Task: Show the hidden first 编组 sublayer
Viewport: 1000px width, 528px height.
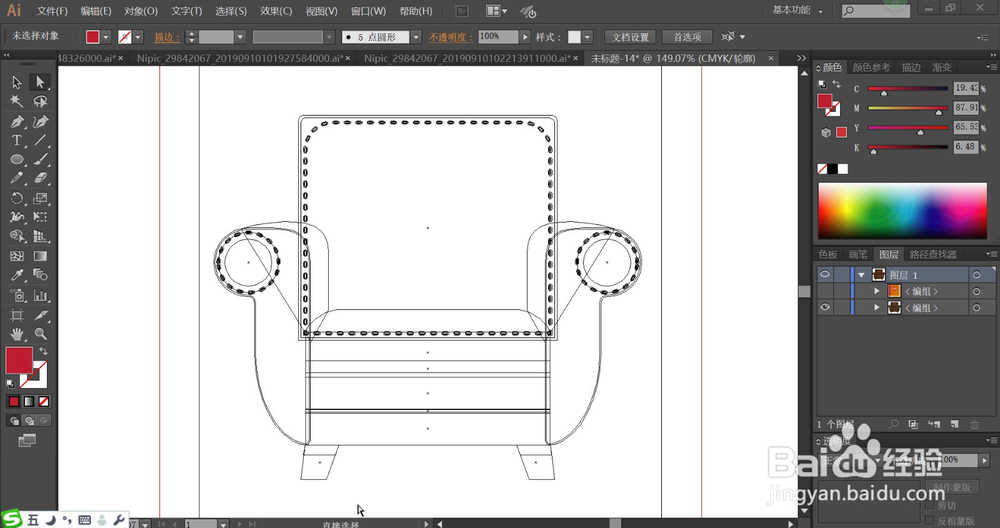Action: (825, 291)
